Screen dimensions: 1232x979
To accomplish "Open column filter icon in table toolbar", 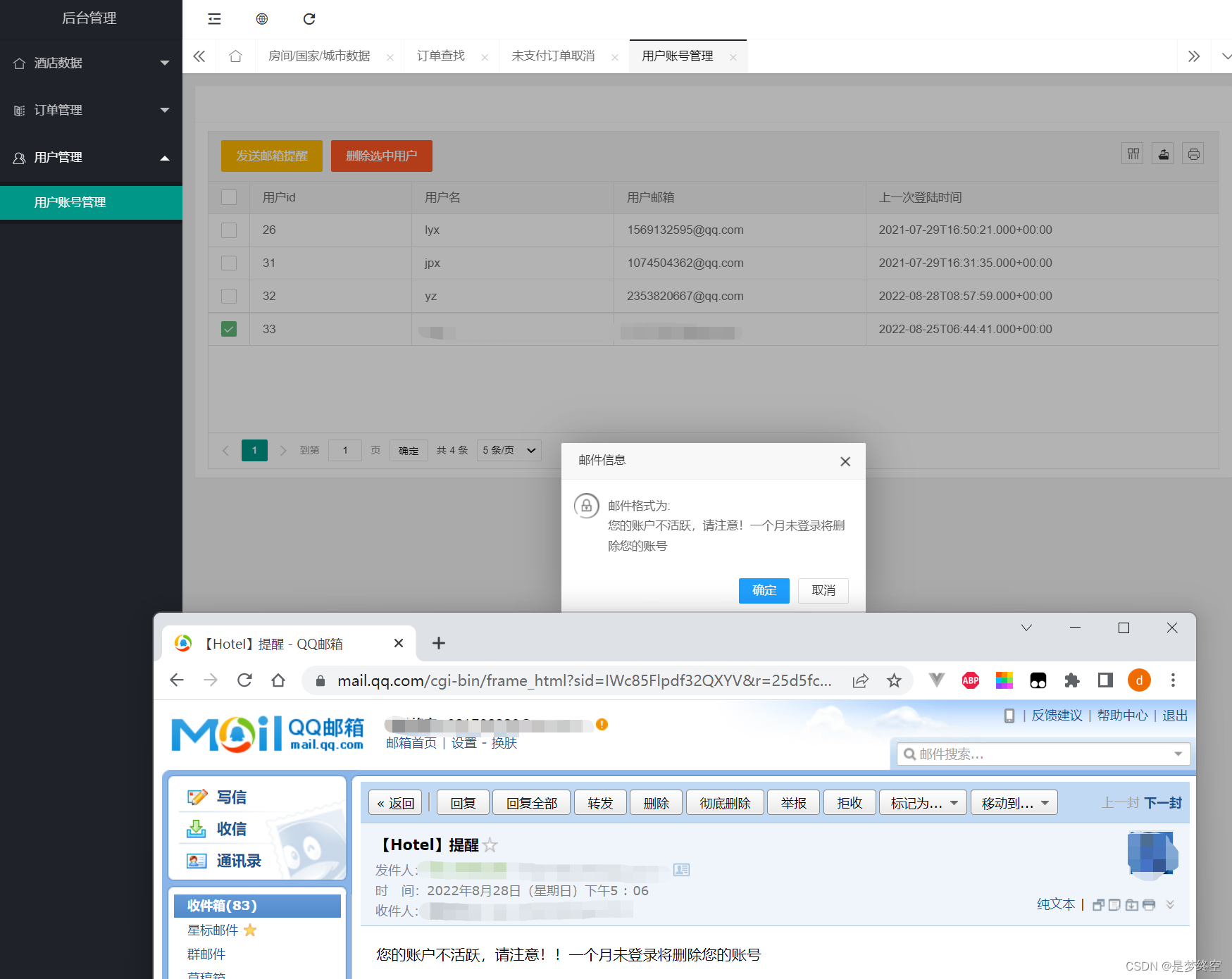I will (1133, 154).
